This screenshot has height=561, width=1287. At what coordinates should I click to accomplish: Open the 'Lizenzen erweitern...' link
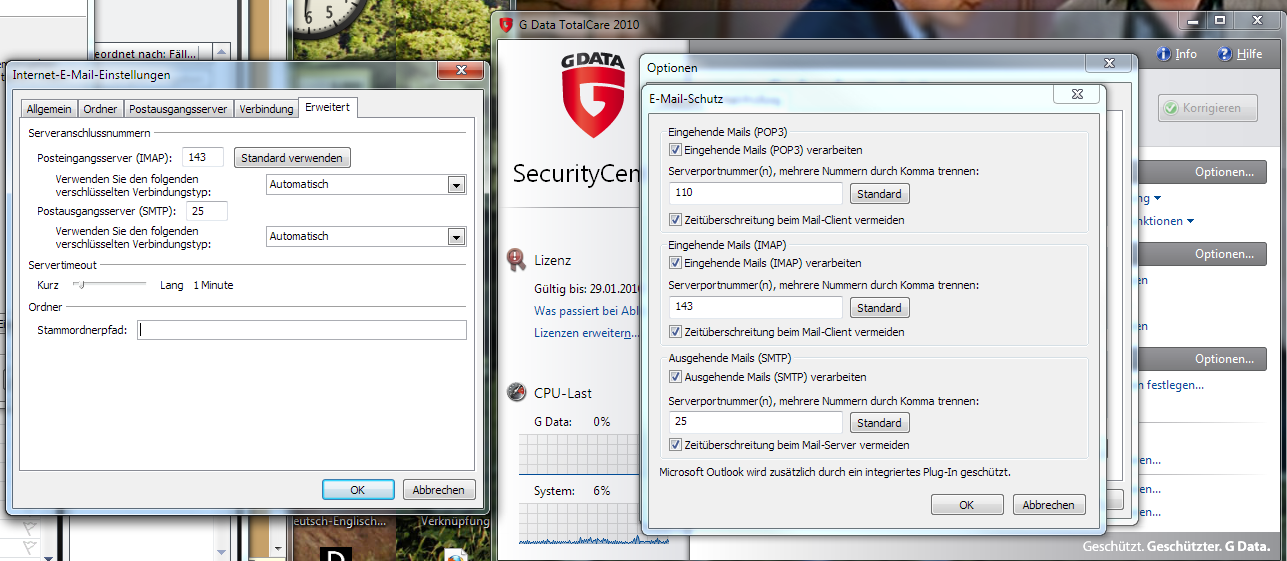[587, 333]
